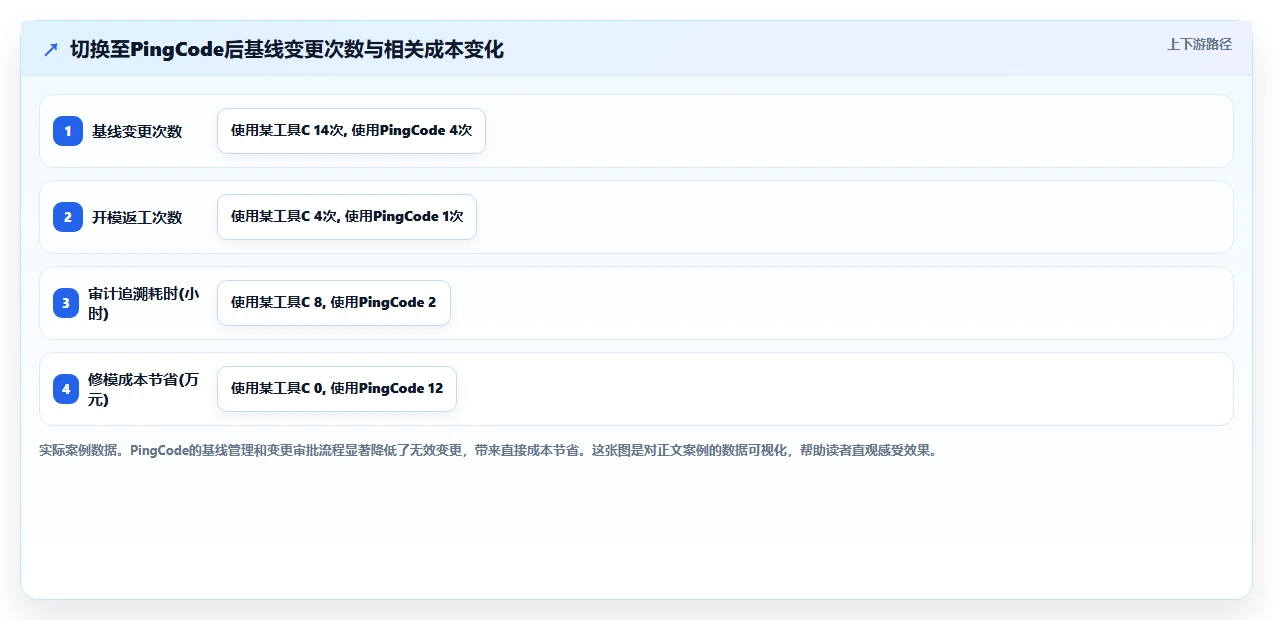
Task: Click the footnote starting 实际案例数据
Action: pyautogui.click(x=489, y=451)
